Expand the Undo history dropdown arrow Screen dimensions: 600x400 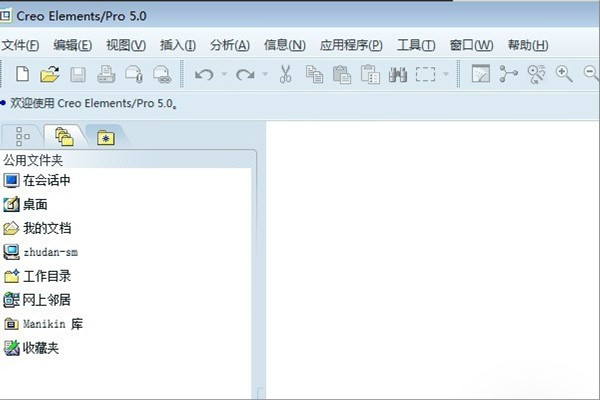(x=224, y=74)
